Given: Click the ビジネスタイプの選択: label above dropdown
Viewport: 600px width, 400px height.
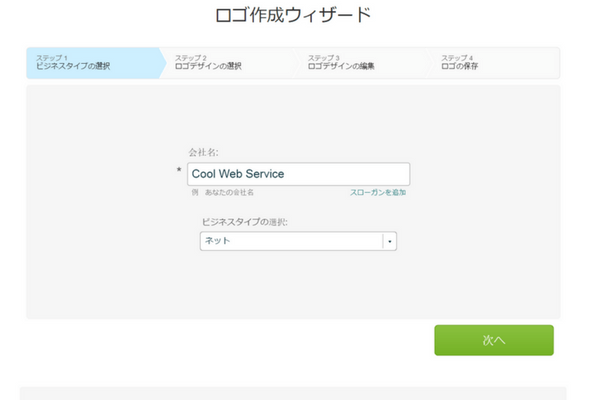Looking at the screenshot, I should pyautogui.click(x=245, y=222).
